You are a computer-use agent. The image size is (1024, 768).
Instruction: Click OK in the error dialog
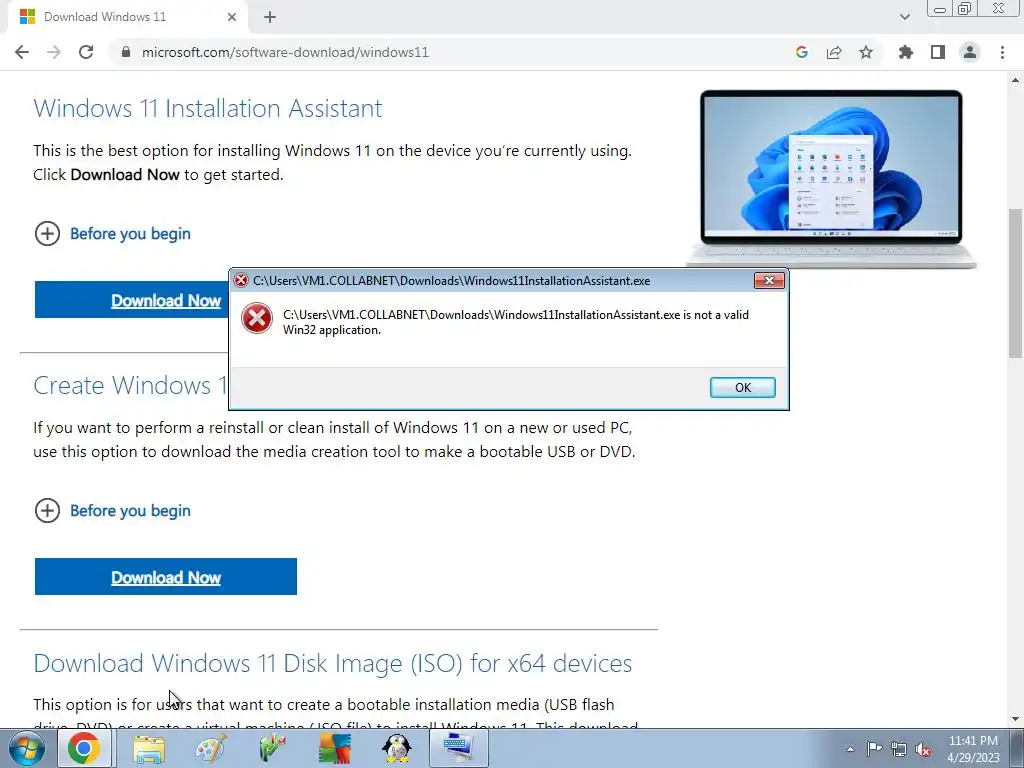point(743,387)
